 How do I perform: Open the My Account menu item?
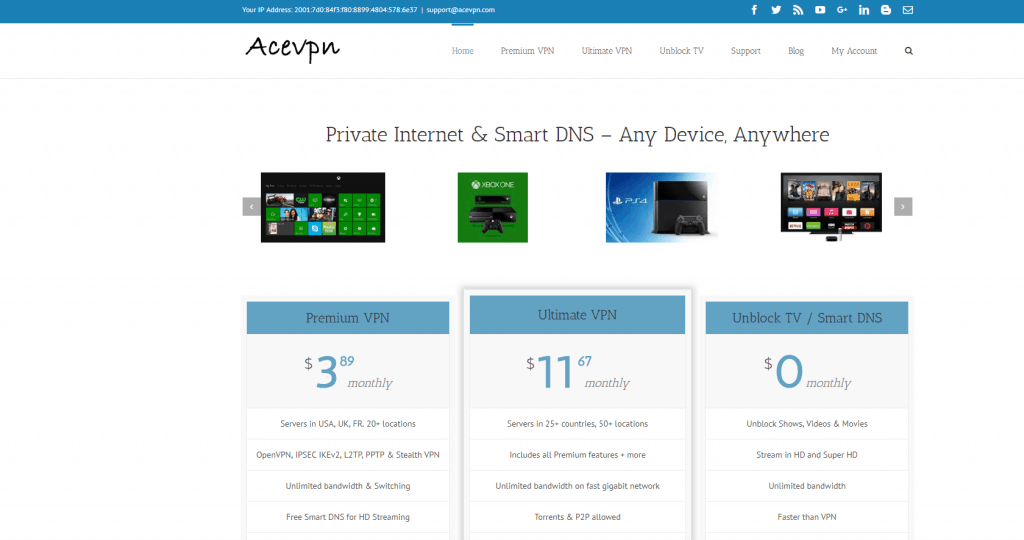[854, 51]
